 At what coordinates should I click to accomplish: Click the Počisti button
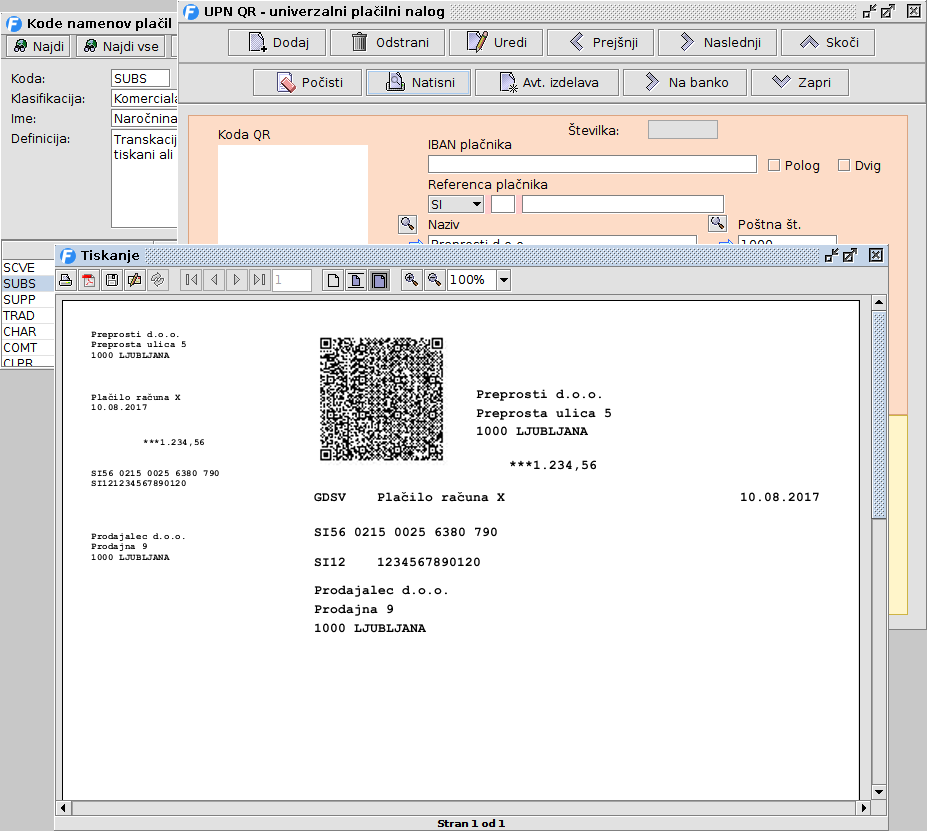click(307, 82)
